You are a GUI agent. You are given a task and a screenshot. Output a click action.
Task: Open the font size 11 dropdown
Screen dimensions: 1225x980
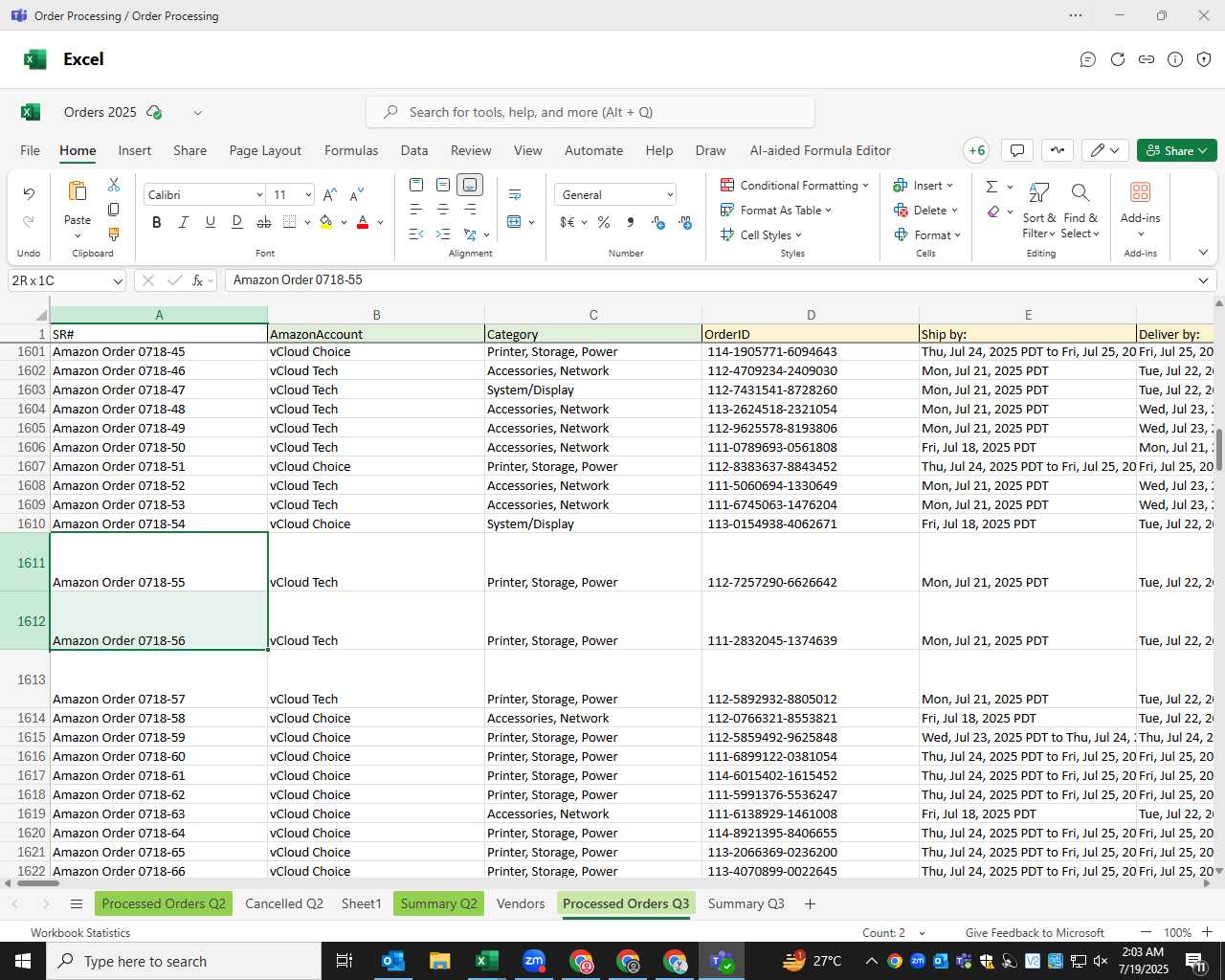pos(308,195)
